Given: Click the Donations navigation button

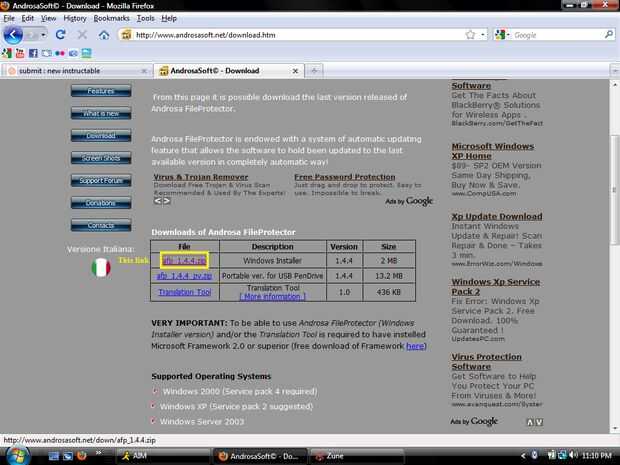Looking at the screenshot, I should point(101,203).
